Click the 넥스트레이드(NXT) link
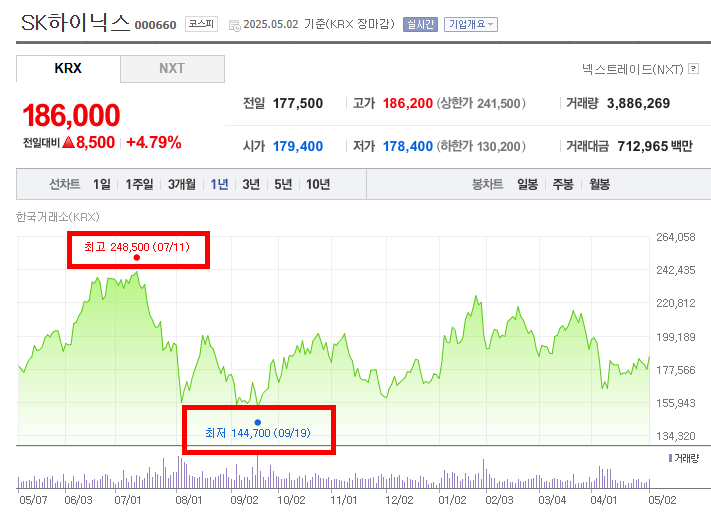The image size is (711, 519). click(x=633, y=69)
